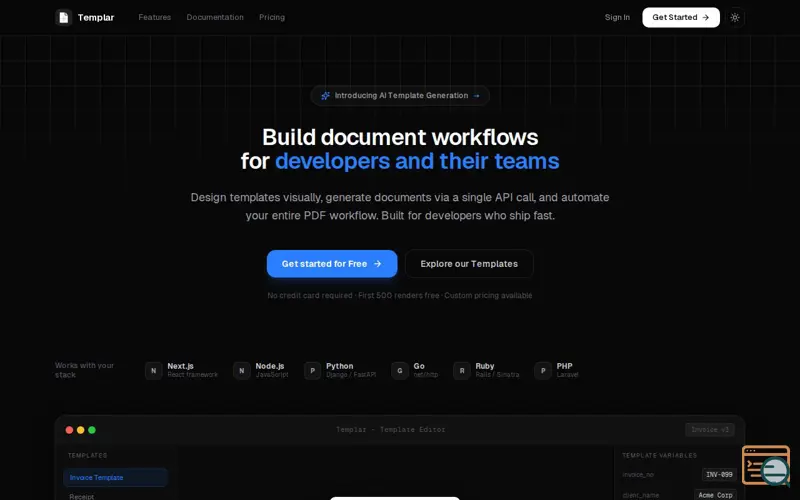
Task: Click the Invoice v3 badge
Action: pyautogui.click(x=710, y=430)
